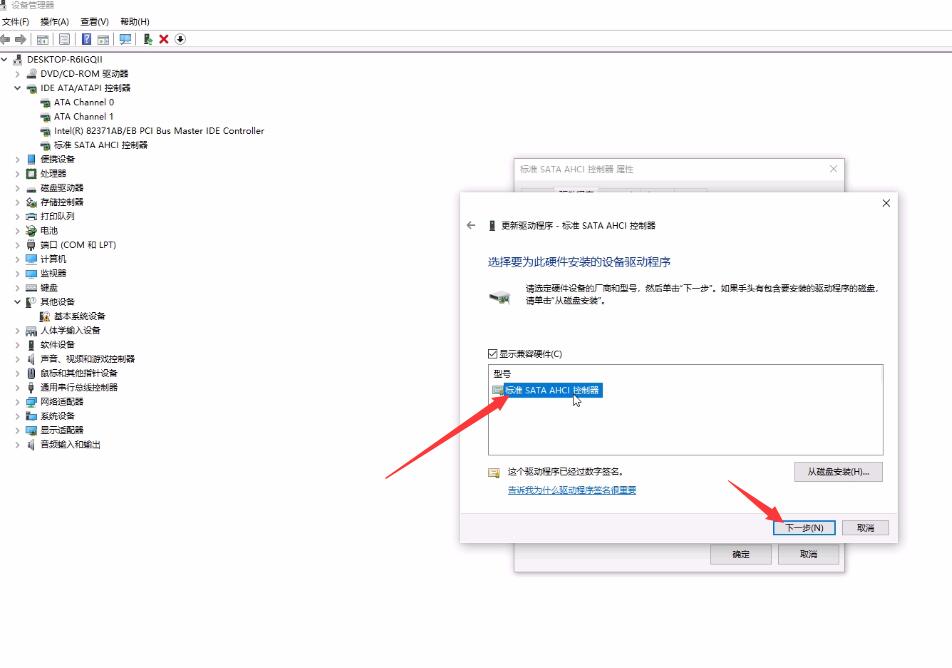Expand the 磁盘驱动器 node
This screenshot has height=668, width=952.
[x=18, y=188]
